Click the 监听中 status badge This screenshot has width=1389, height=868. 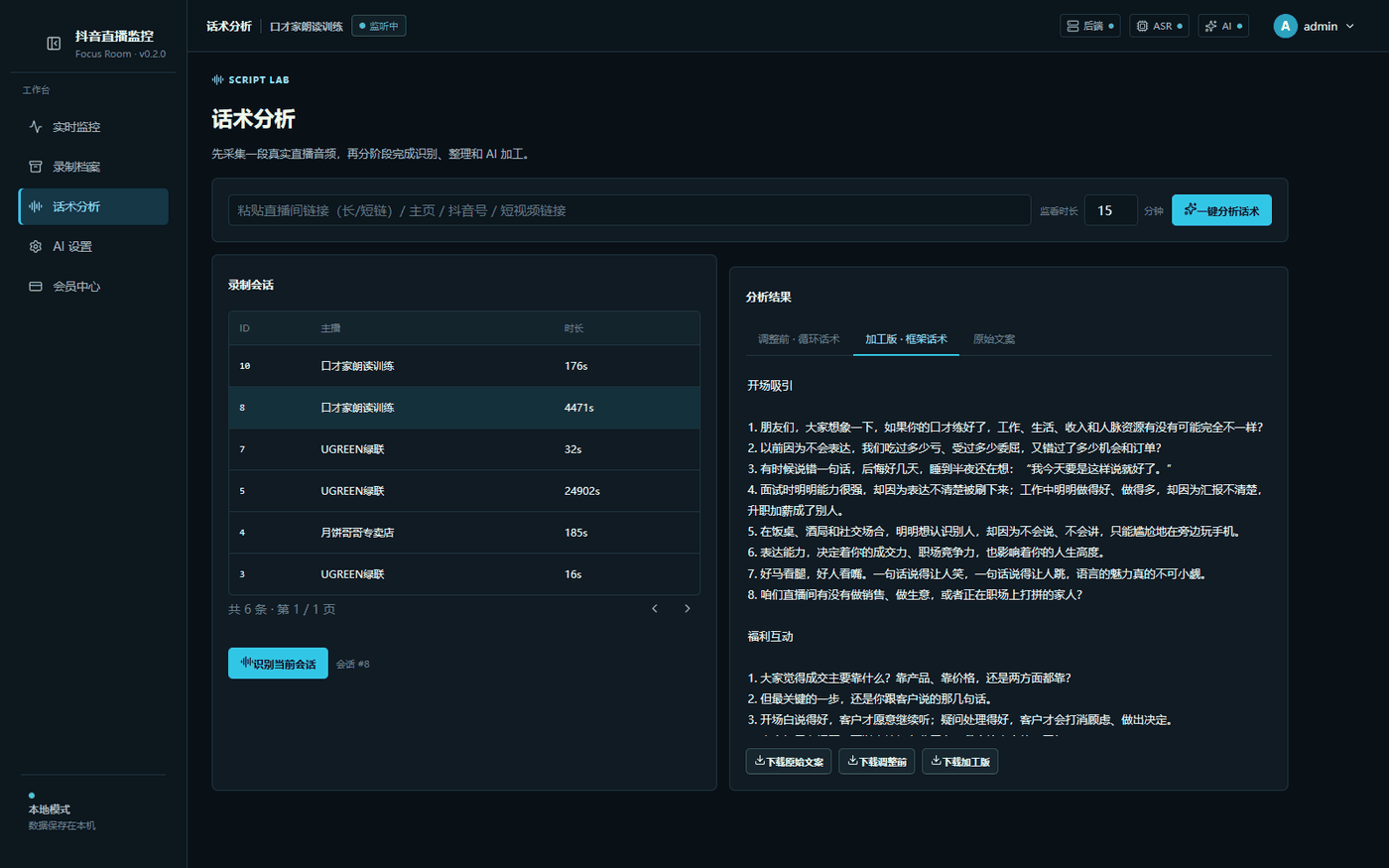coord(379,26)
